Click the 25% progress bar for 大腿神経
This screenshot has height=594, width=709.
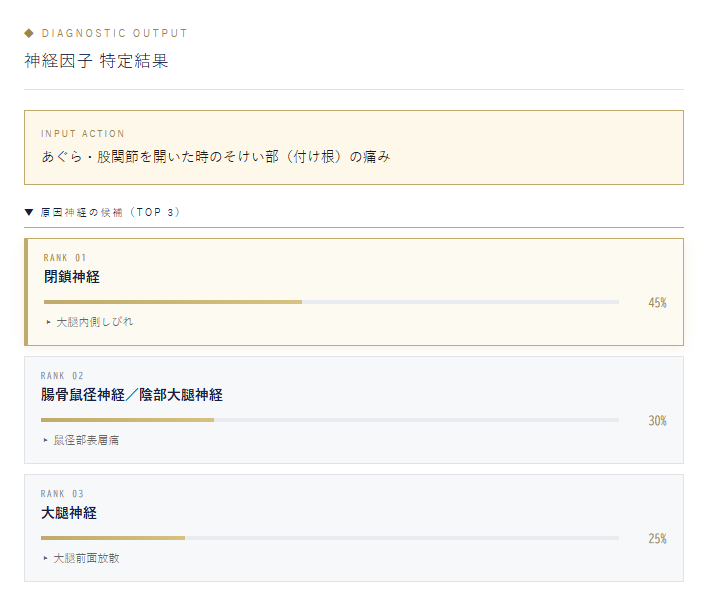(x=330, y=538)
